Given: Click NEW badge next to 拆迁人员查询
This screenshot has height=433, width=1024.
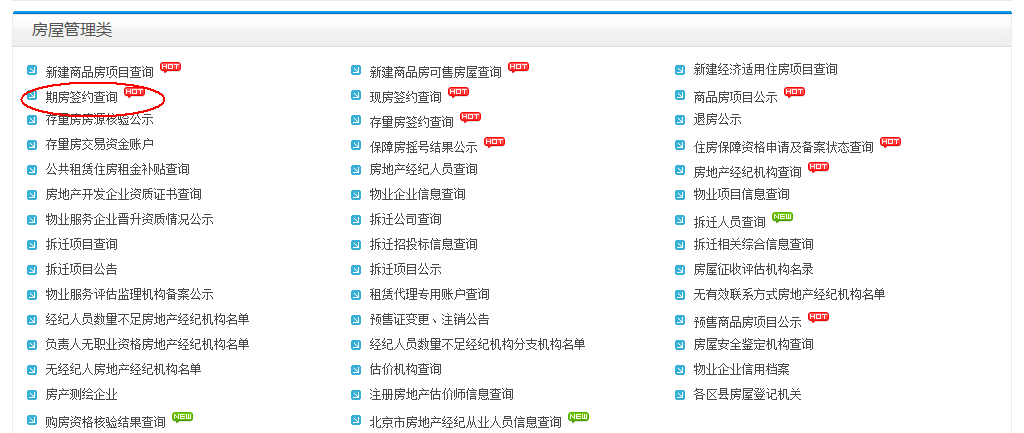Looking at the screenshot, I should 782,217.
